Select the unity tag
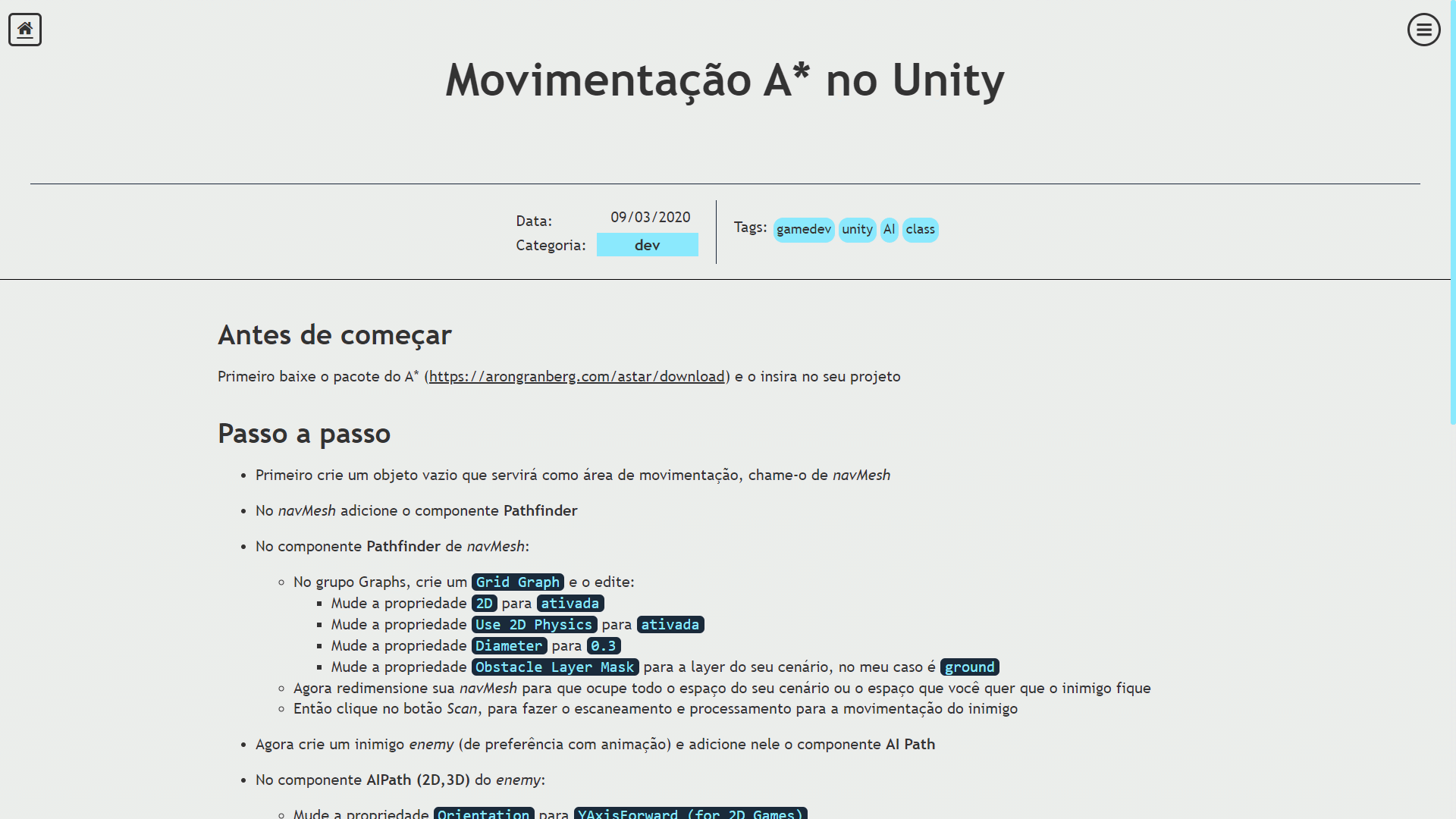Screen dimensions: 1456x819 [857, 229]
